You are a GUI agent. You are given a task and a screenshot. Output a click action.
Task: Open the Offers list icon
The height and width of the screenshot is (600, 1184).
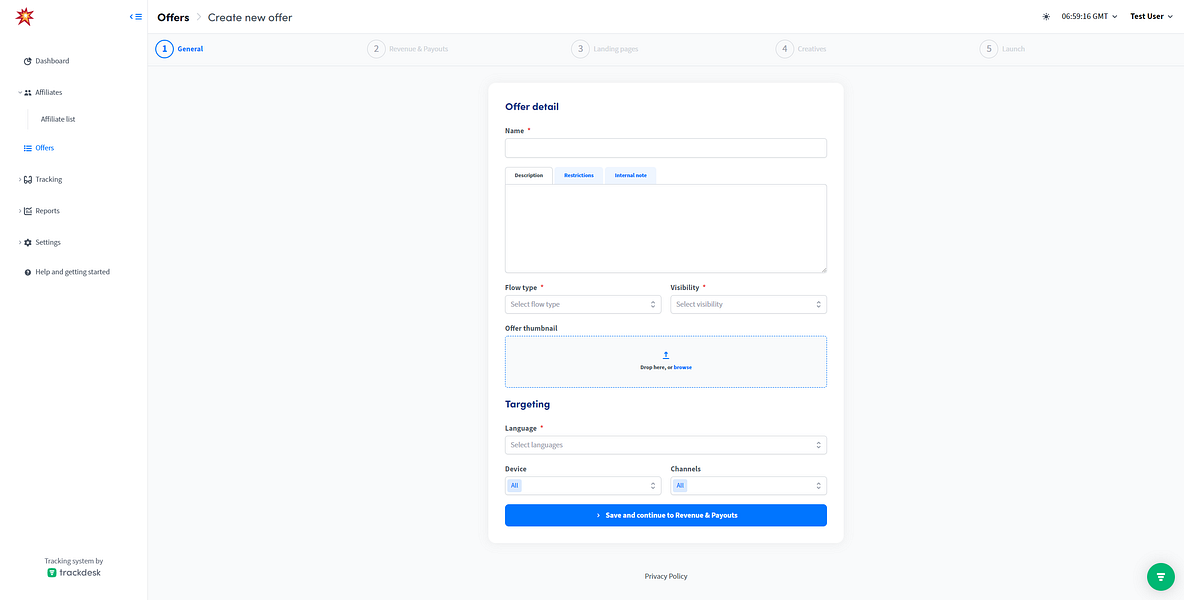[x=28, y=148]
